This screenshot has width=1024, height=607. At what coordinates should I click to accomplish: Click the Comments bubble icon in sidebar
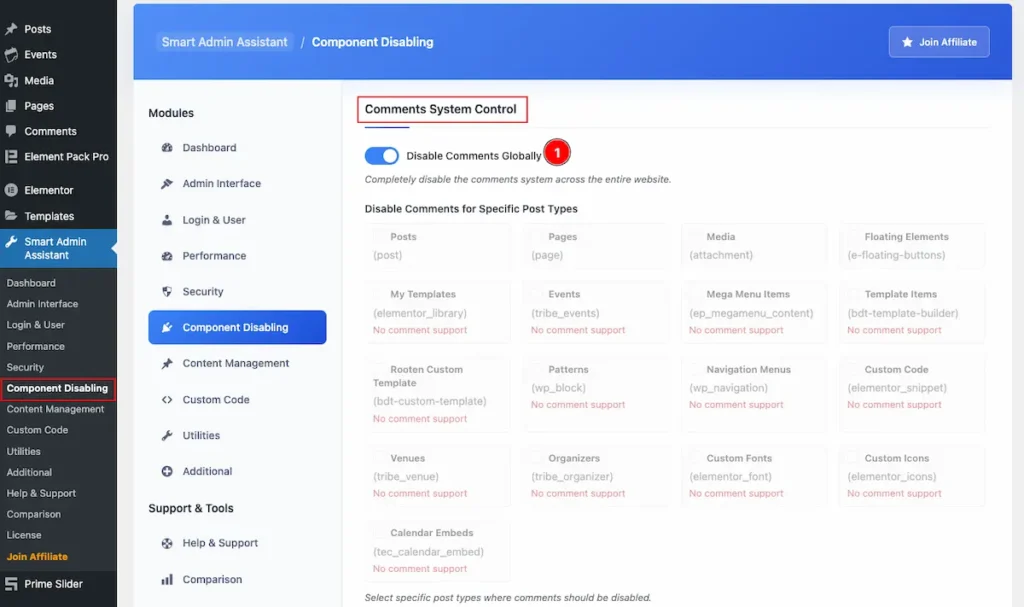pos(11,131)
